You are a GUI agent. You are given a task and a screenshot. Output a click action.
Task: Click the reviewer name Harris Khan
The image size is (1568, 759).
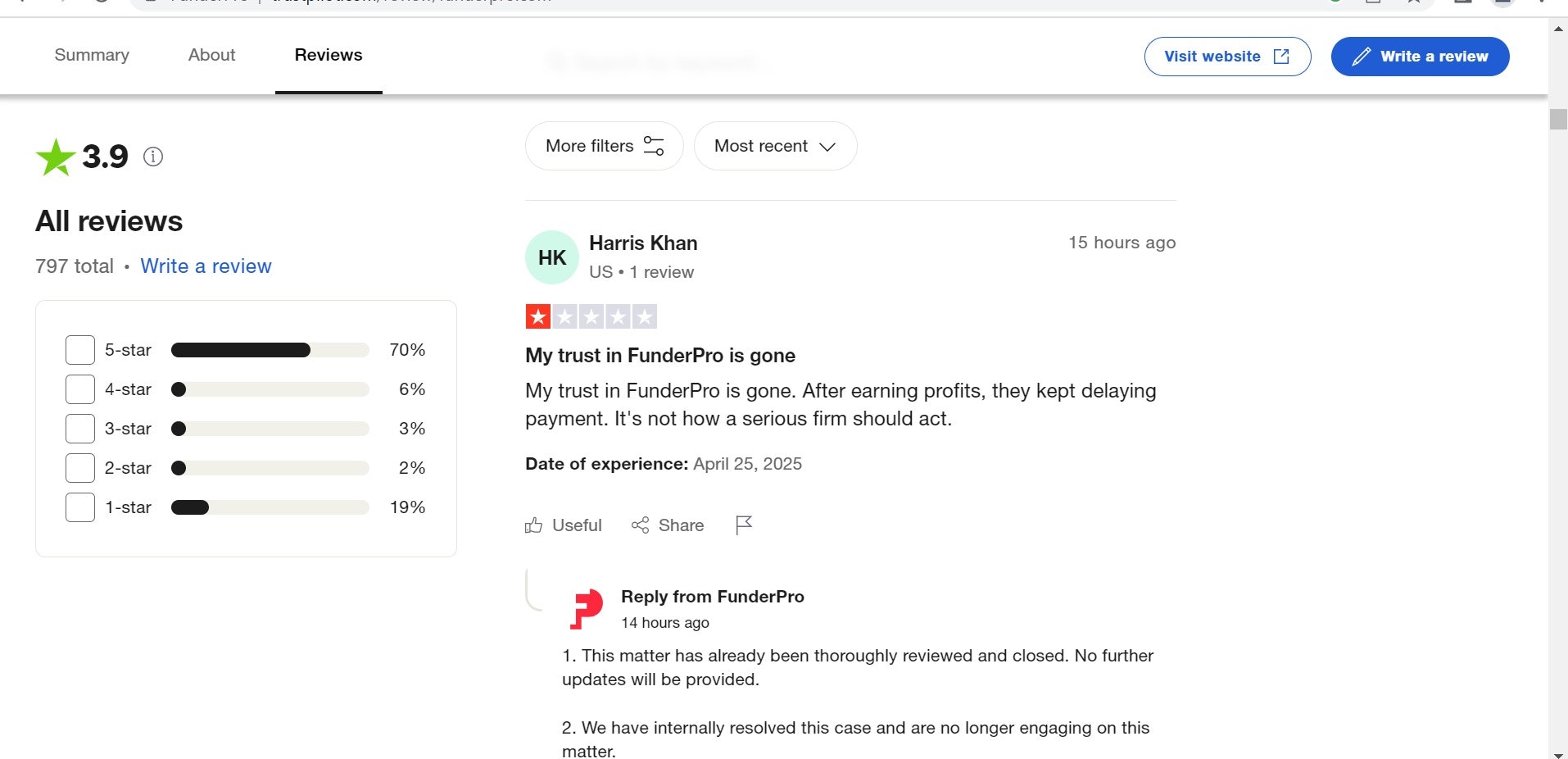click(x=643, y=243)
